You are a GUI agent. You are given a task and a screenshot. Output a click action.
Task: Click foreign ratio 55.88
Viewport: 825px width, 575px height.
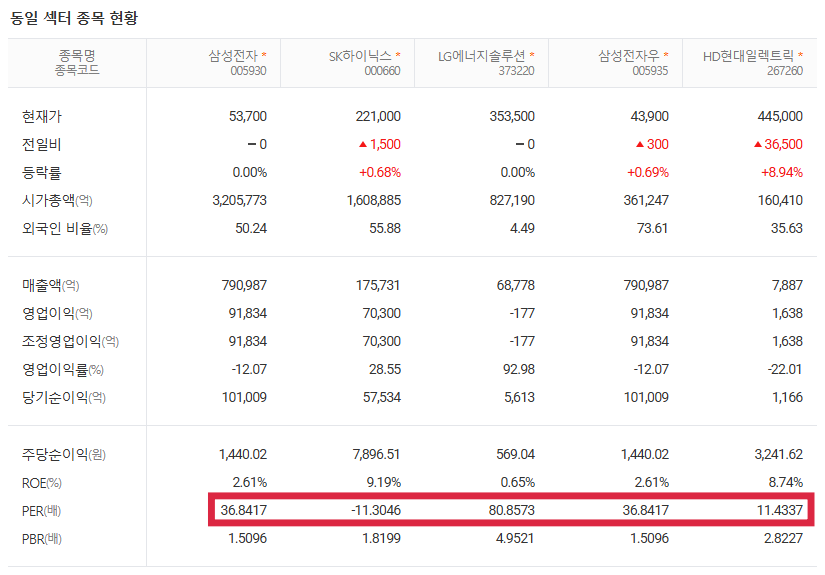pyautogui.click(x=385, y=228)
